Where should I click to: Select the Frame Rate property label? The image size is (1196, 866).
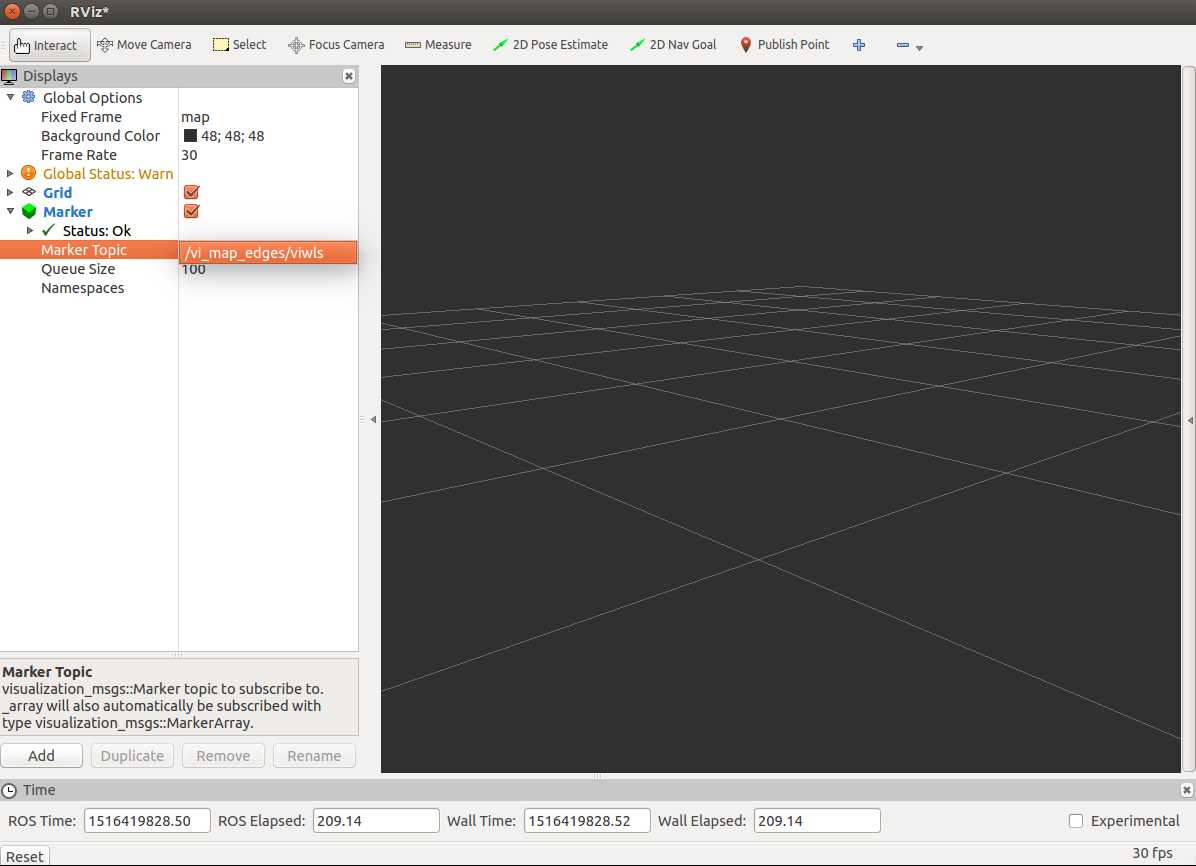(x=79, y=155)
